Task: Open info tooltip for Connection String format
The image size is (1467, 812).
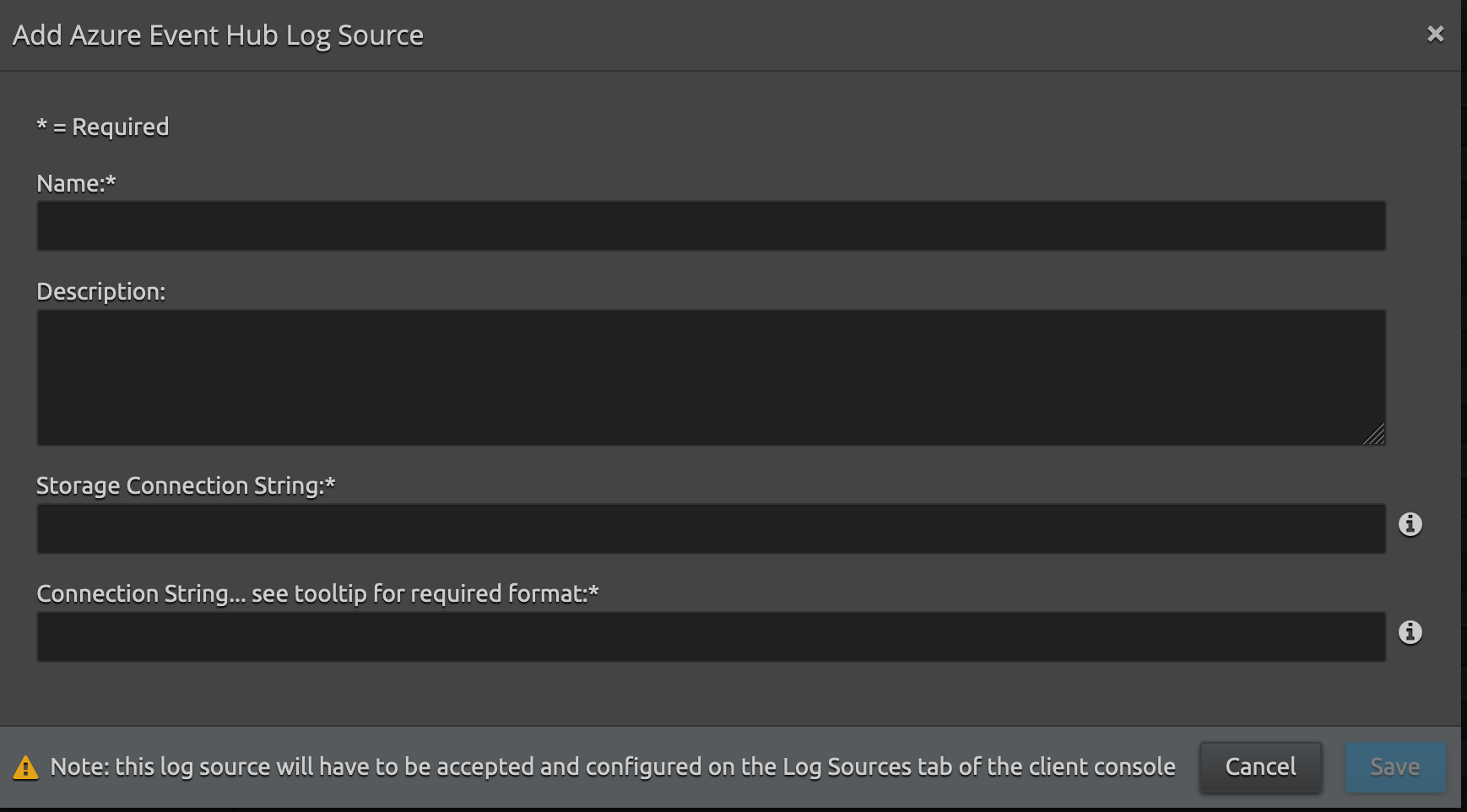Action: (1410, 632)
